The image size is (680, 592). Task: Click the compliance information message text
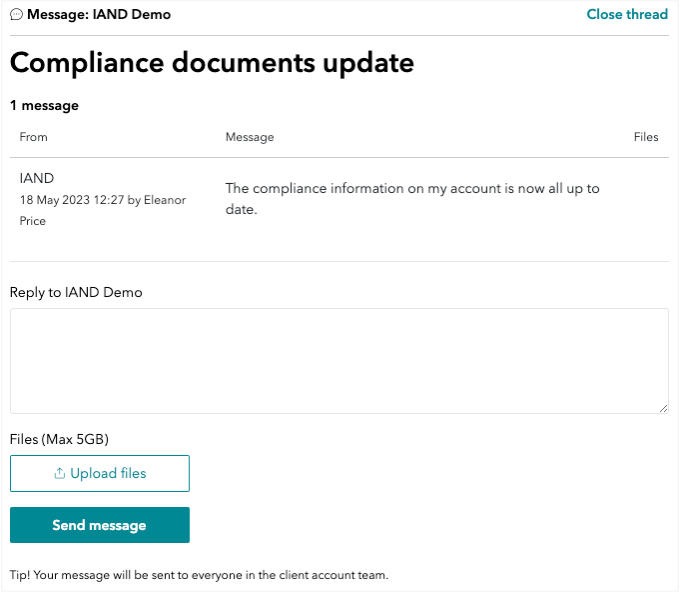(412, 199)
